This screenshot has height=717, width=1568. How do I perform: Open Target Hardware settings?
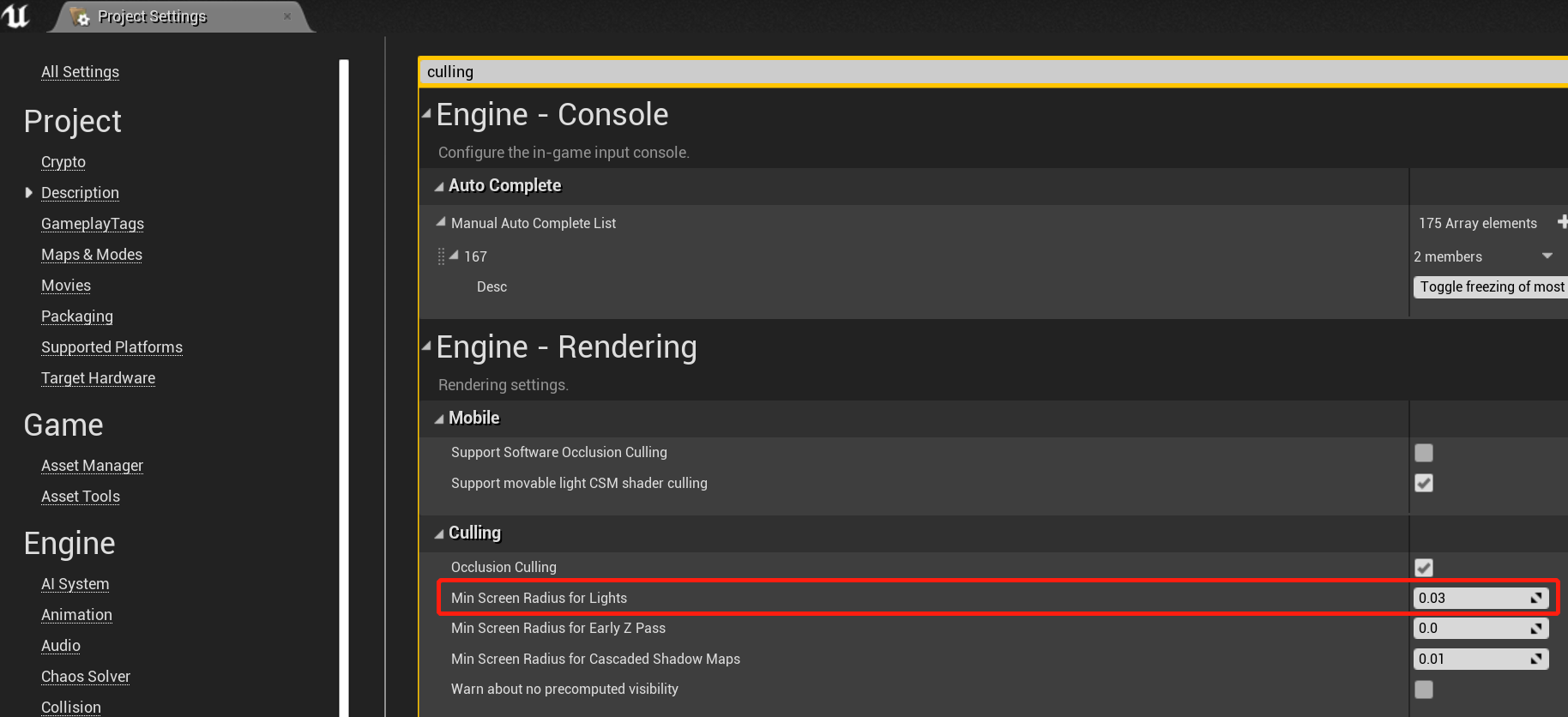(98, 378)
